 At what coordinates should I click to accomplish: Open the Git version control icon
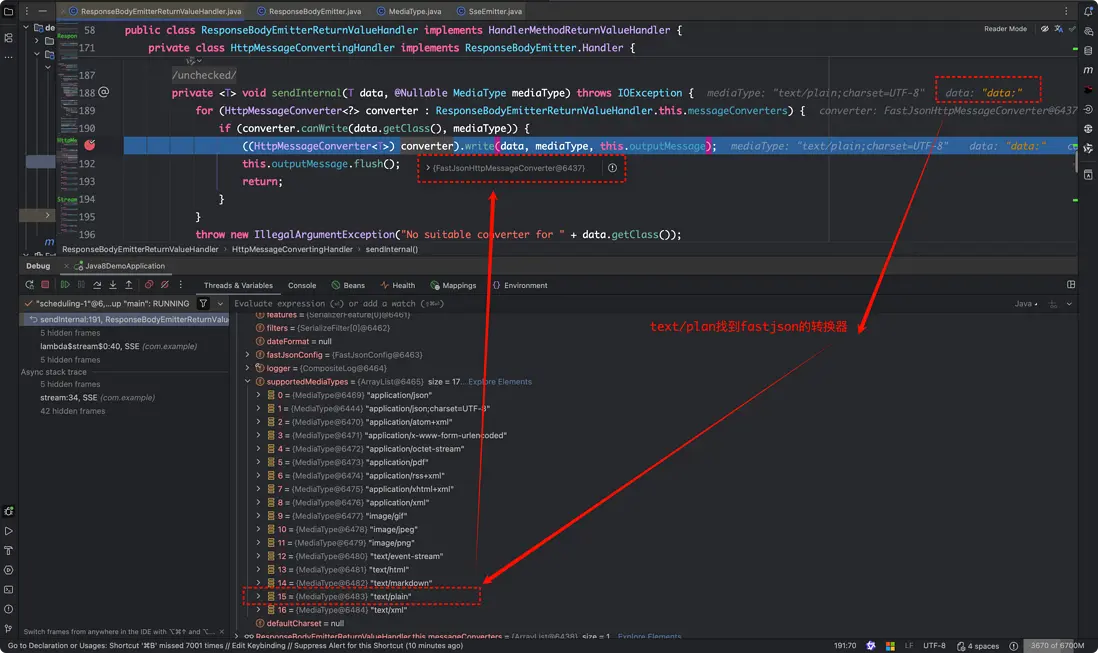(x=8, y=629)
